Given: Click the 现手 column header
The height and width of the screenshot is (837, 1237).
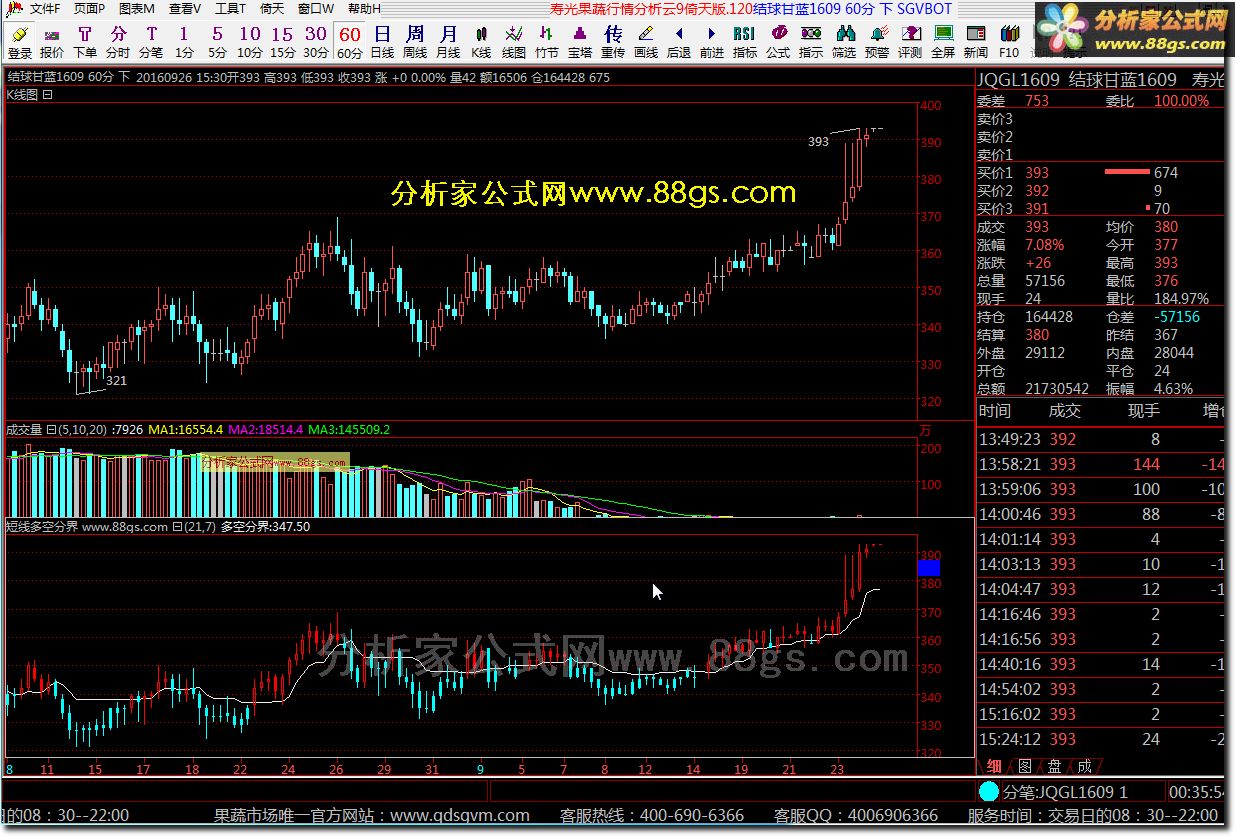Looking at the screenshot, I should [x=1144, y=411].
